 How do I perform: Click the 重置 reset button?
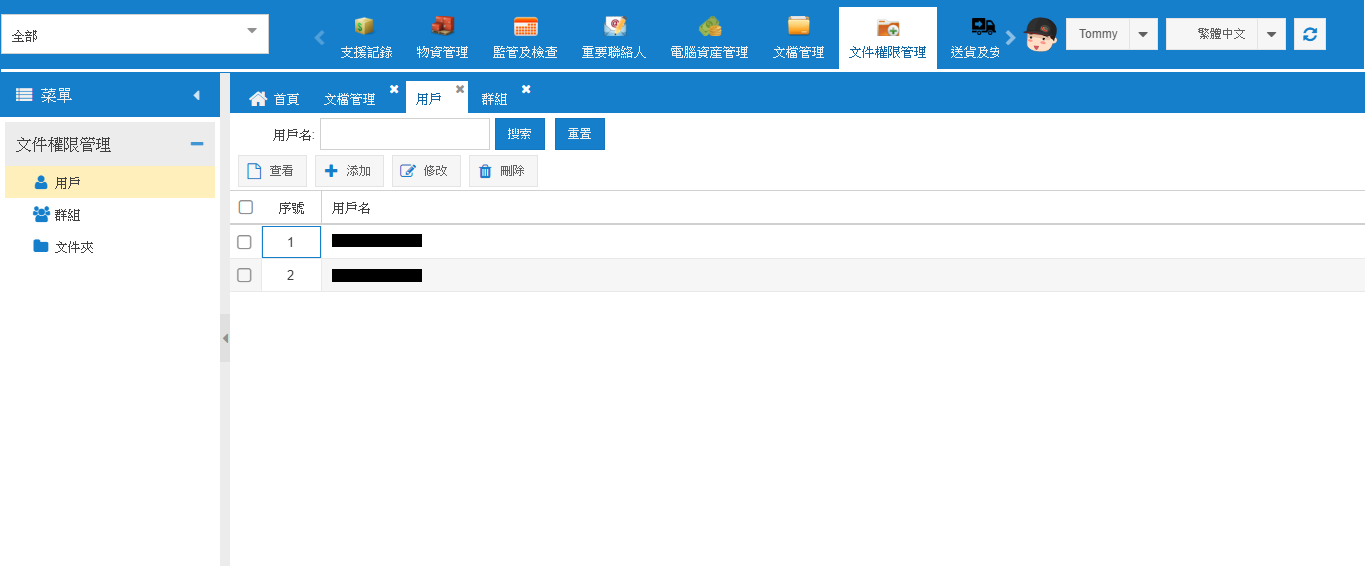click(579, 134)
